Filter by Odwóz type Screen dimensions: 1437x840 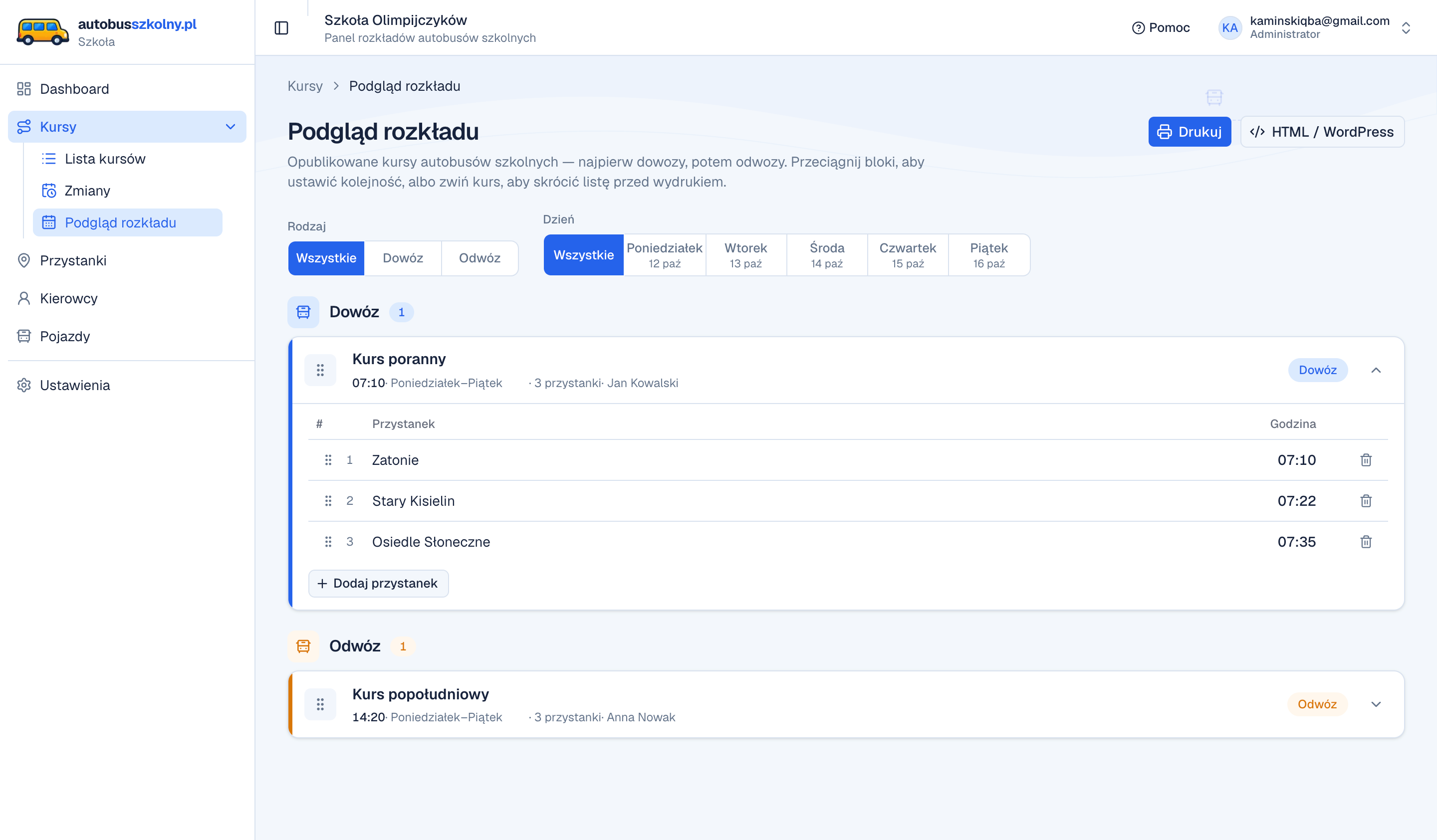pos(479,258)
